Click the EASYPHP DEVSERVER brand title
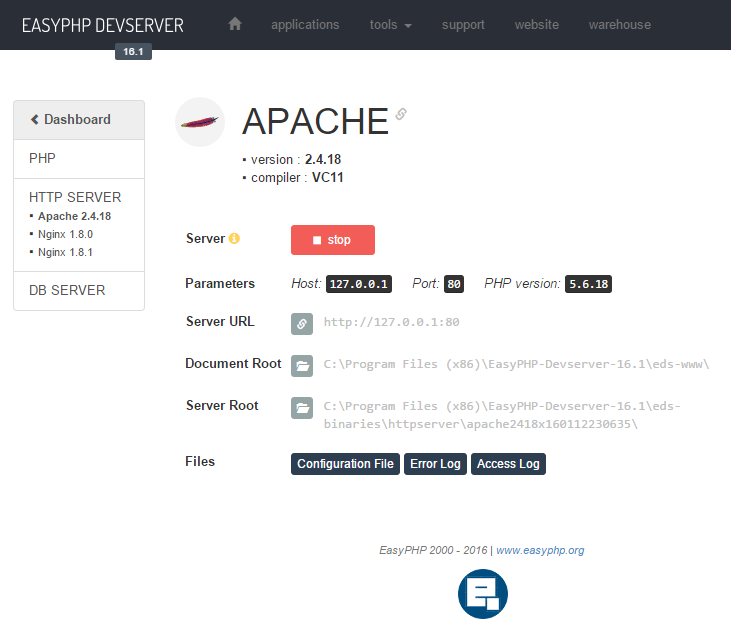Image resolution: width=731 pixels, height=639 pixels. click(103, 25)
